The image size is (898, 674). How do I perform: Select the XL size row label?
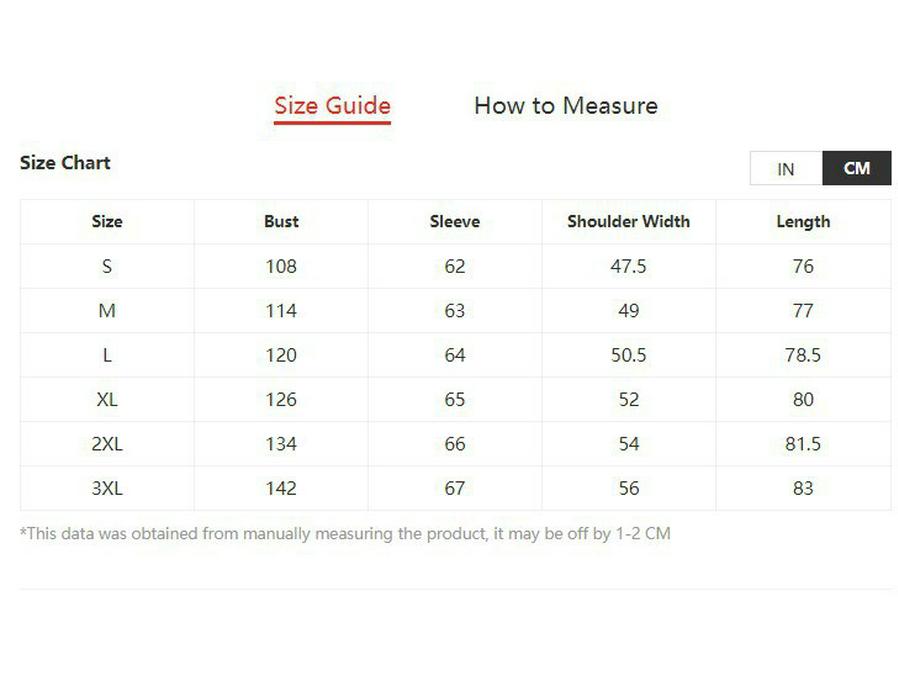(107, 400)
